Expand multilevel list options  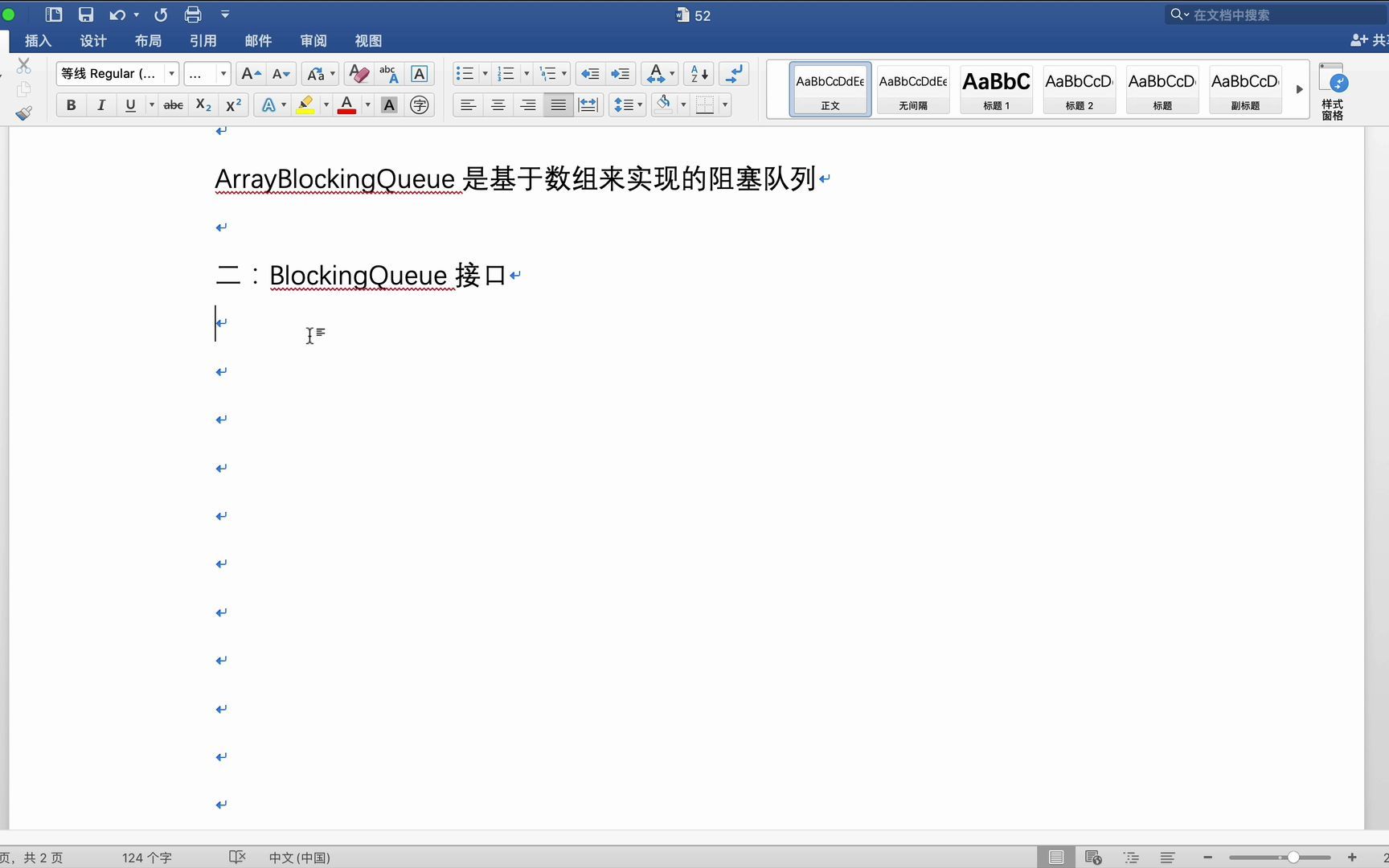coord(564,74)
